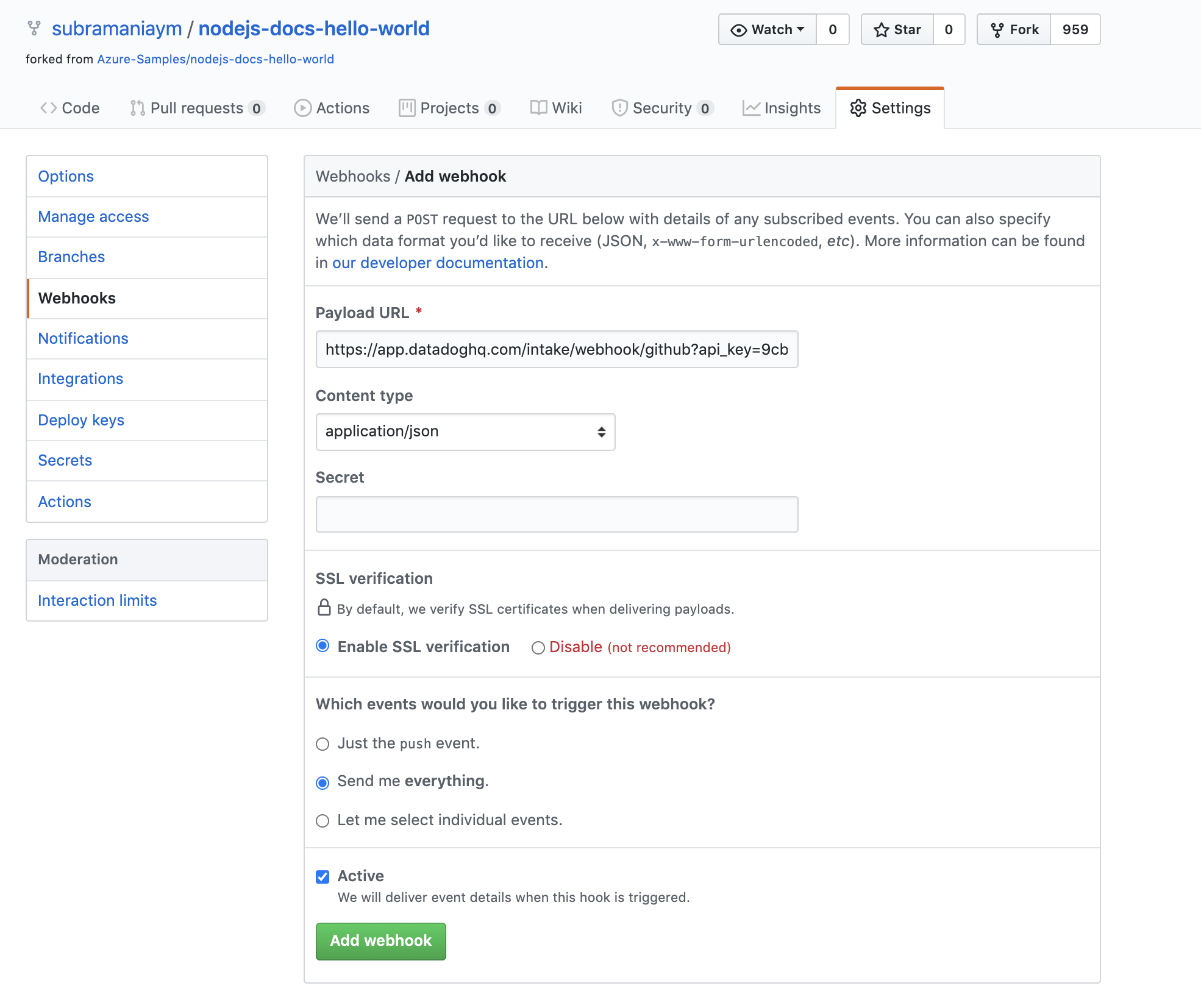The height and width of the screenshot is (1008, 1201).
Task: Open Actions in settings sidebar
Action: [147, 502]
